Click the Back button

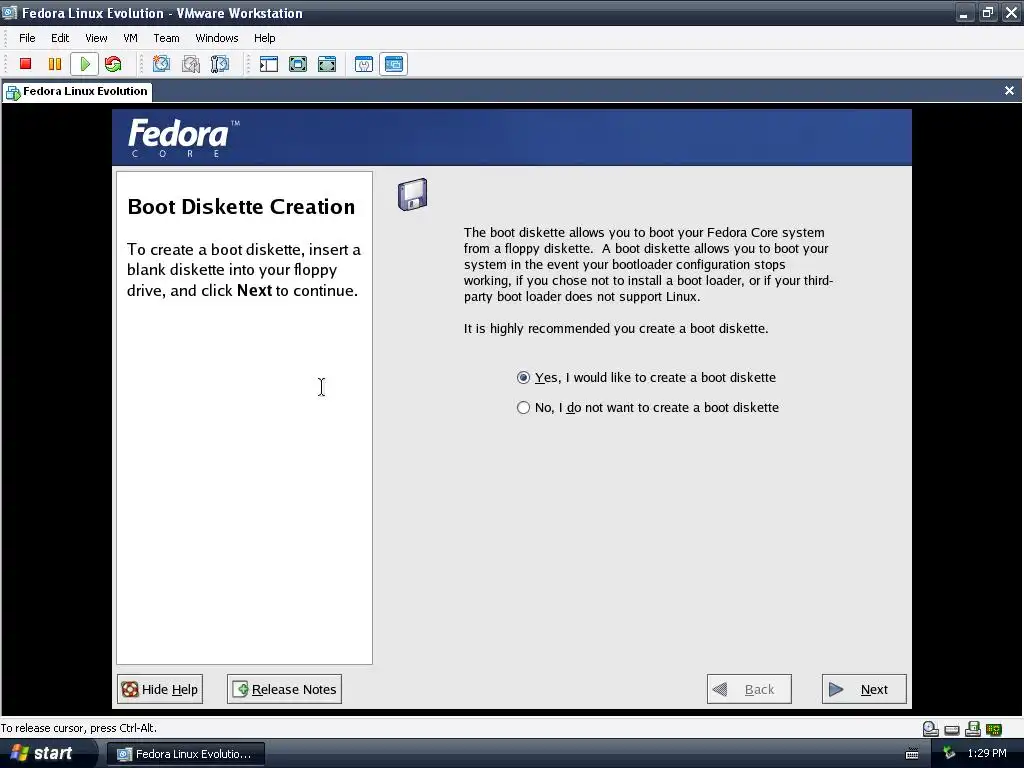pyautogui.click(x=749, y=689)
